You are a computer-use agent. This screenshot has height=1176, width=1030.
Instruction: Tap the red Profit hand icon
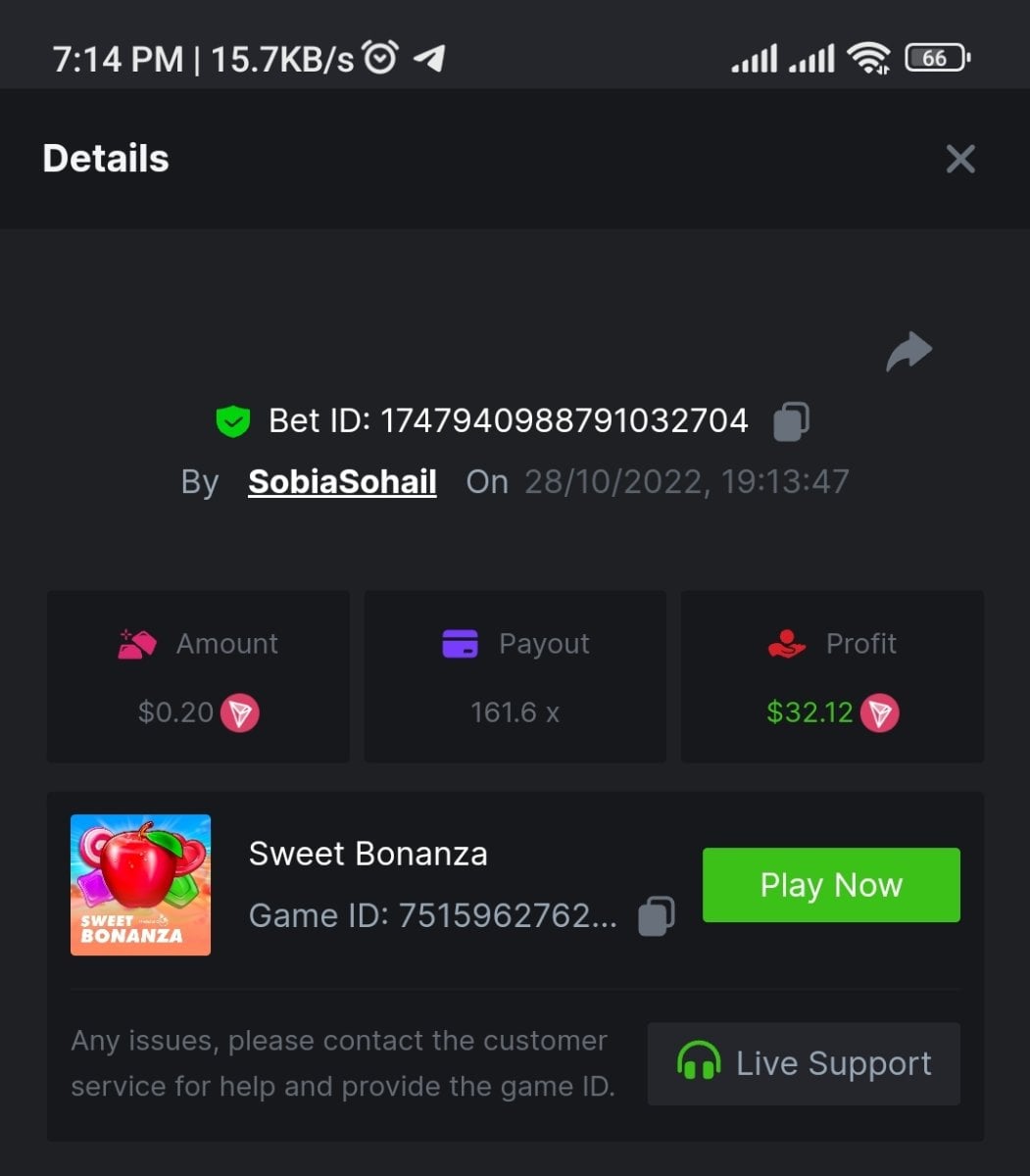tap(787, 644)
